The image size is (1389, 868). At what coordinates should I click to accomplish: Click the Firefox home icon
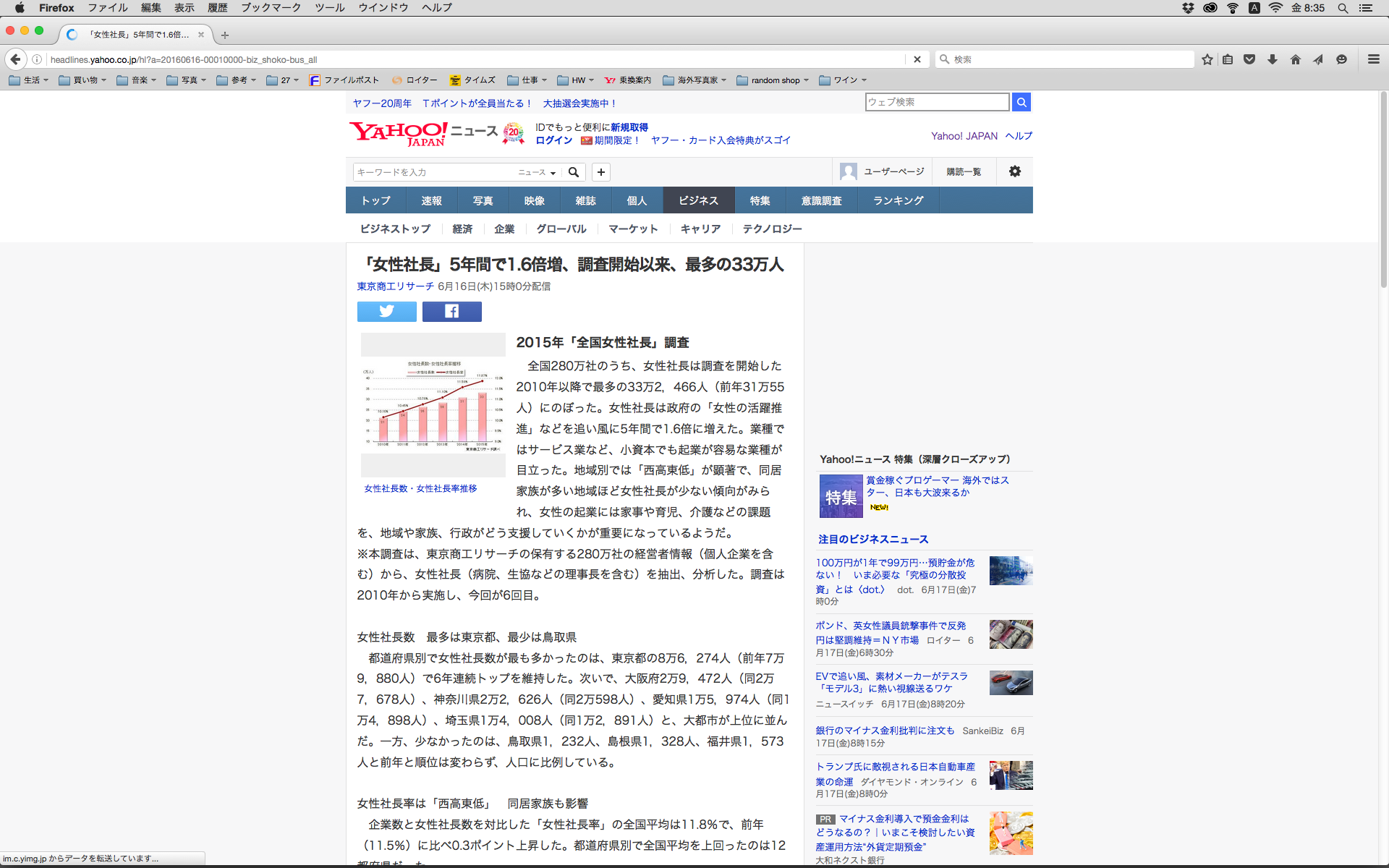(1295, 59)
